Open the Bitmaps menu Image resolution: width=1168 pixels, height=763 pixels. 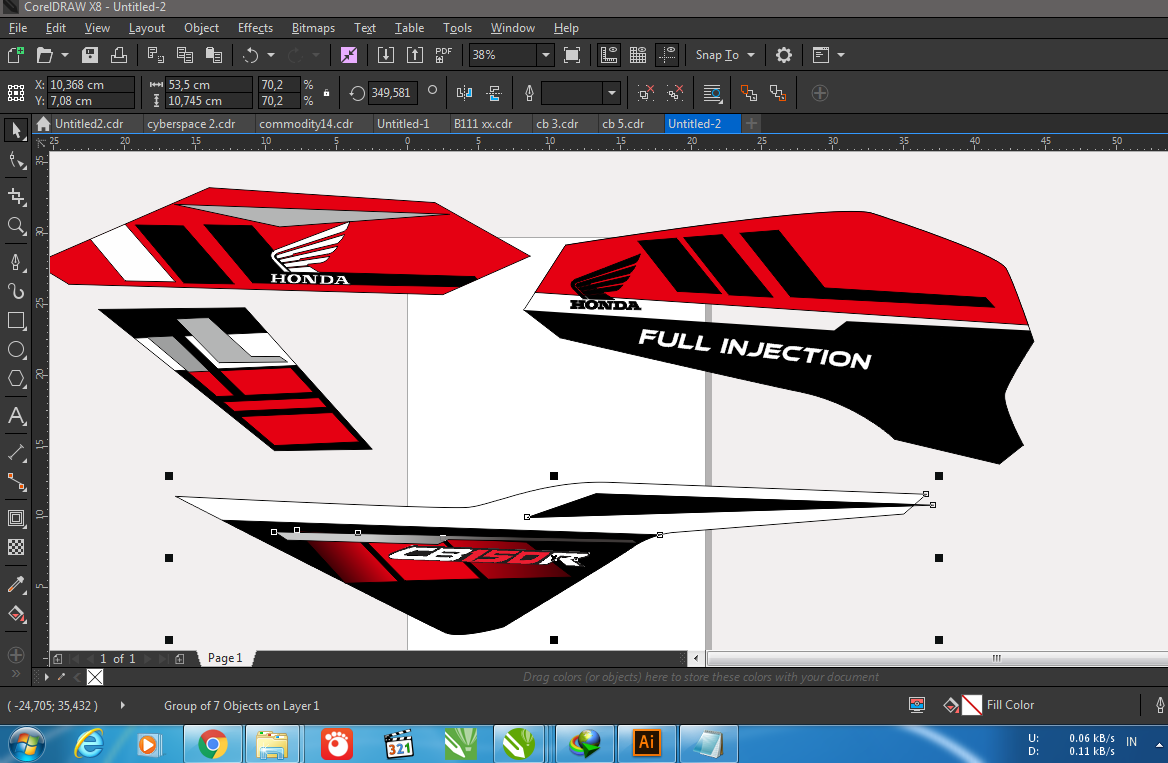point(313,28)
